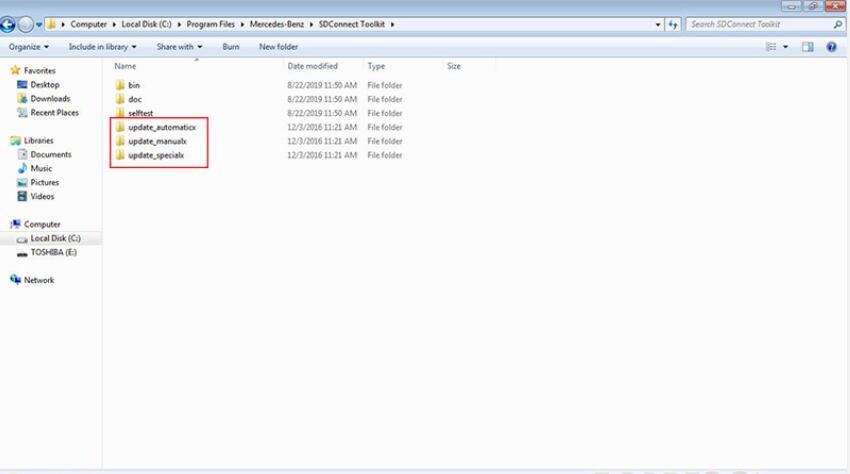Click the Music note icon

[x=22, y=169]
